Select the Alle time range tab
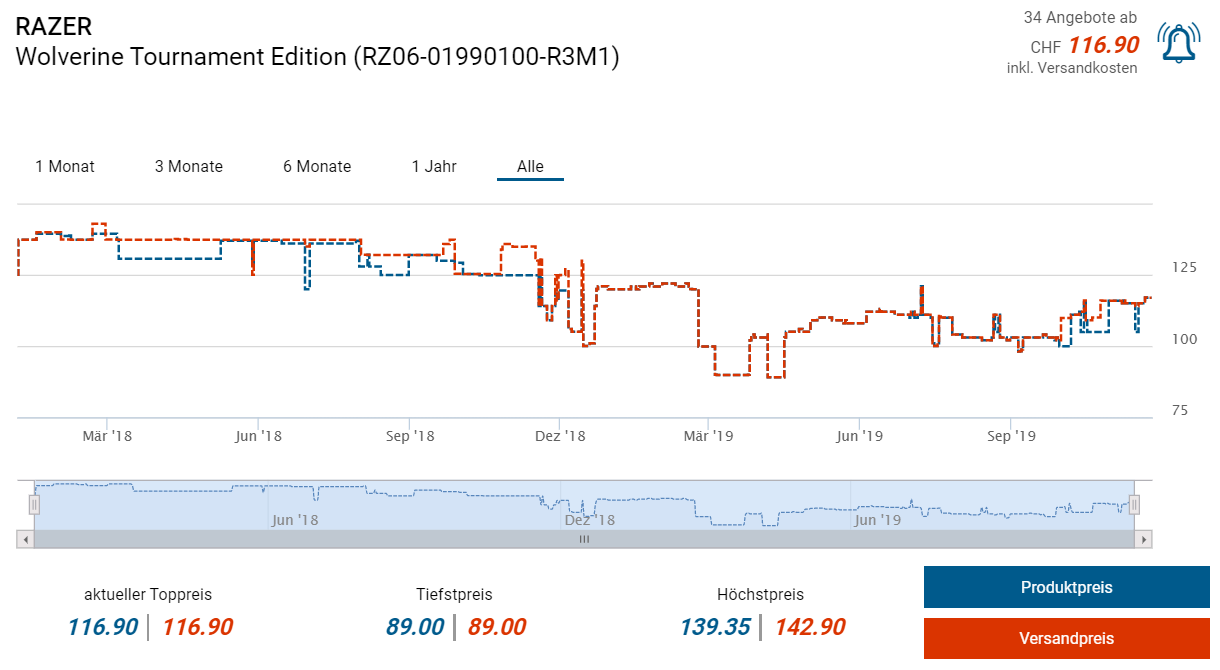Screen dimensions: 1220x670 point(530,166)
